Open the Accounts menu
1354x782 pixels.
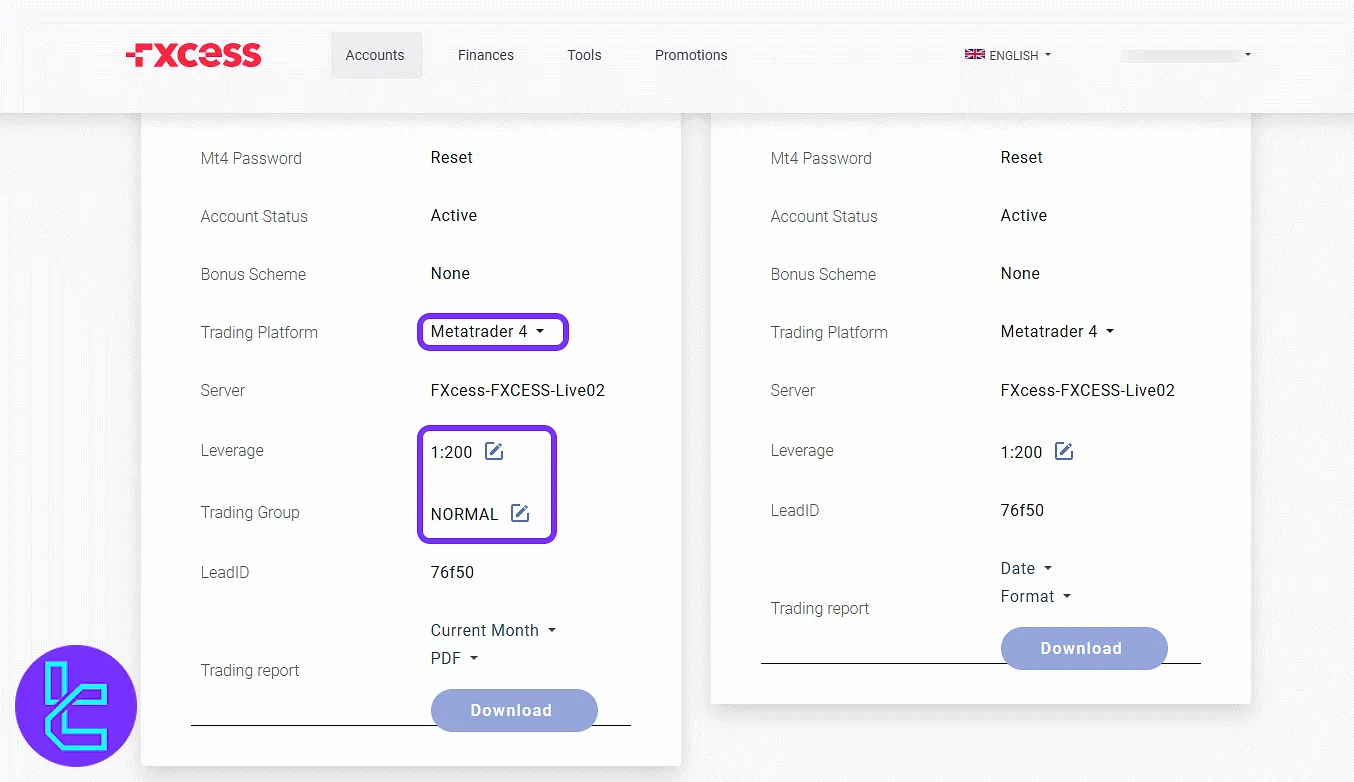[x=375, y=55]
